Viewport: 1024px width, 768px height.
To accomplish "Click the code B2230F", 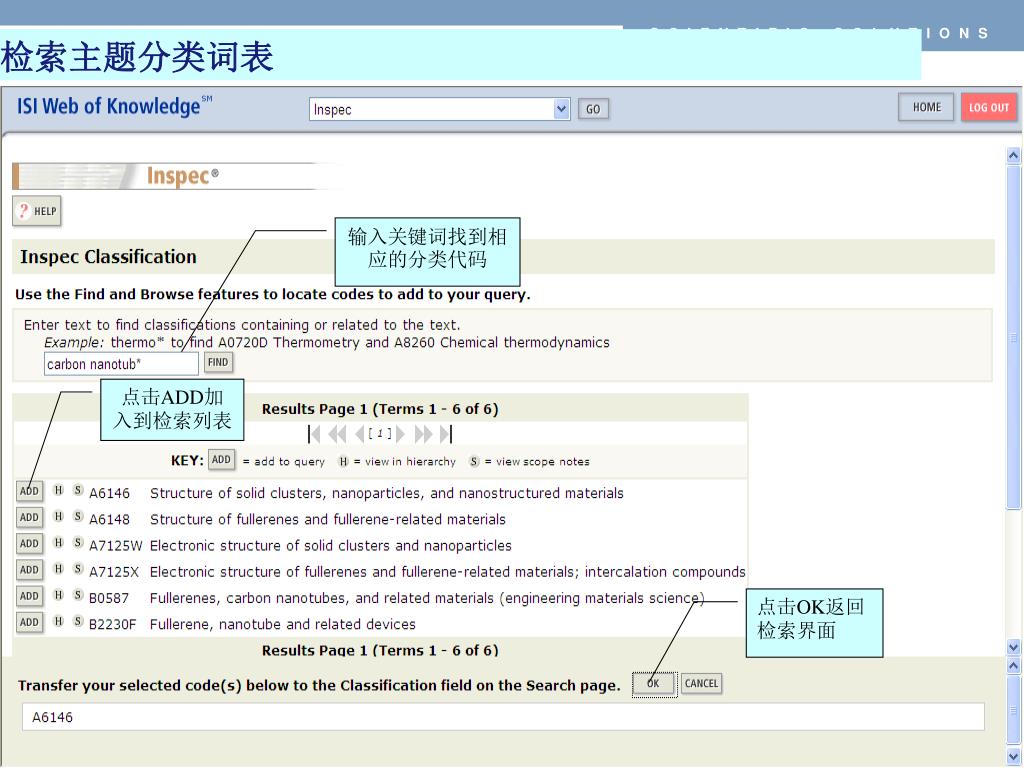I will click(x=112, y=624).
